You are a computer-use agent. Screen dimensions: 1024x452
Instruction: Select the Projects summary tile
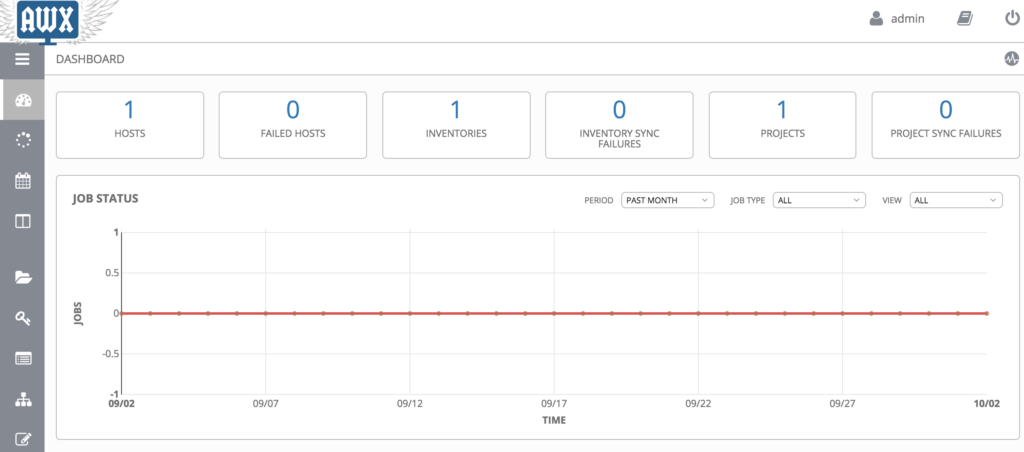[x=782, y=124]
